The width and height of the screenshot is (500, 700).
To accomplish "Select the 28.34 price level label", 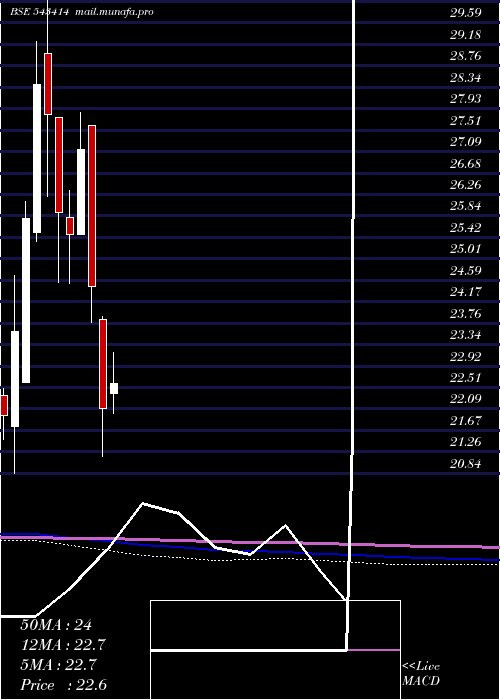I will click(x=466, y=78).
